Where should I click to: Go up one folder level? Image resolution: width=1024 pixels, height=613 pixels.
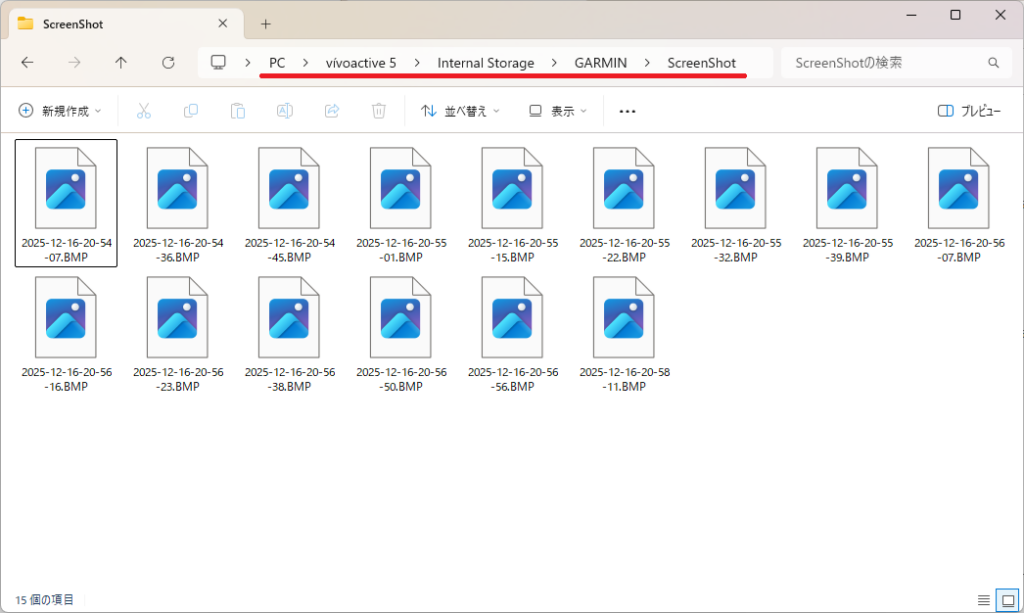[x=121, y=63]
